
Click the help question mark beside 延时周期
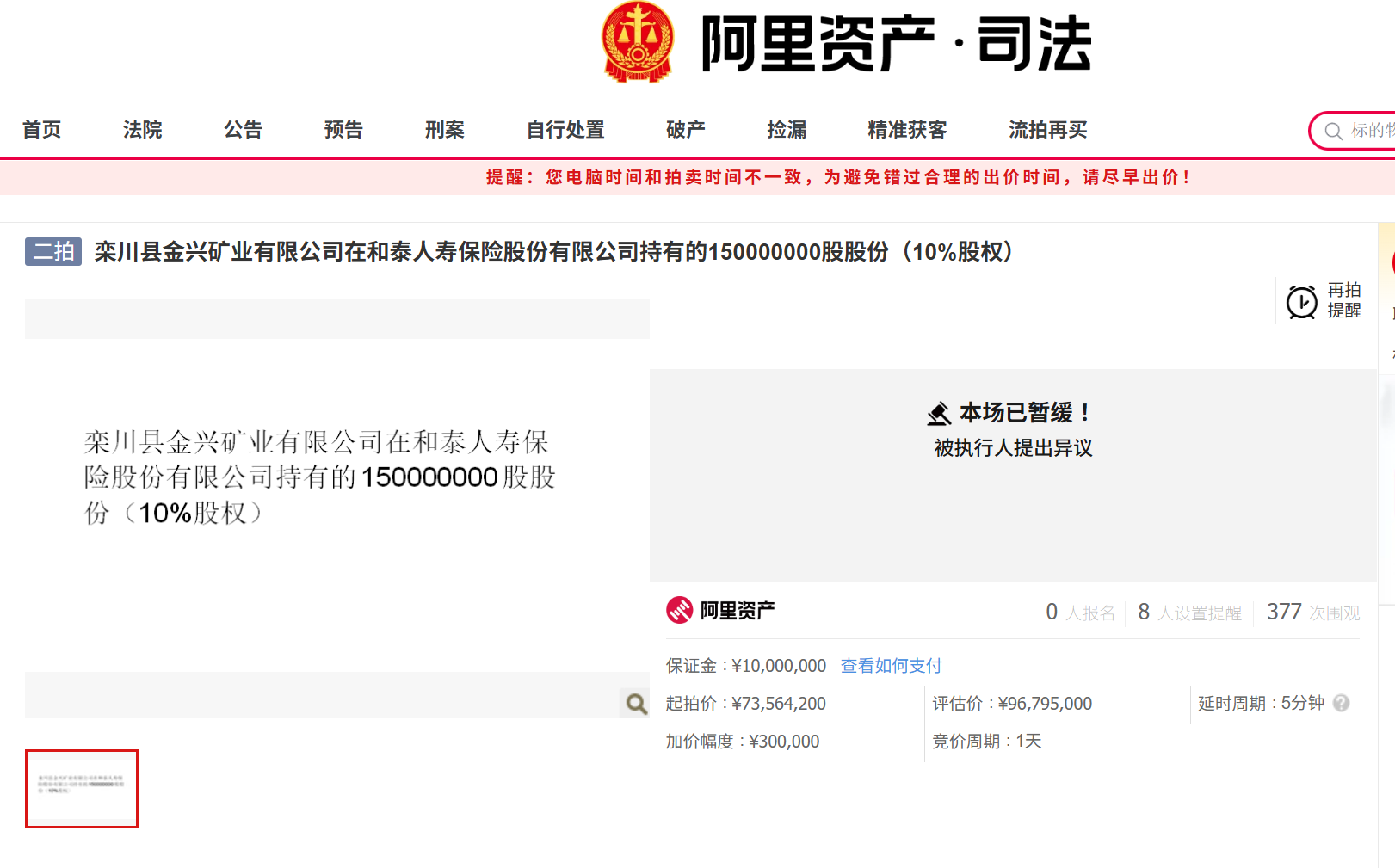click(1341, 703)
